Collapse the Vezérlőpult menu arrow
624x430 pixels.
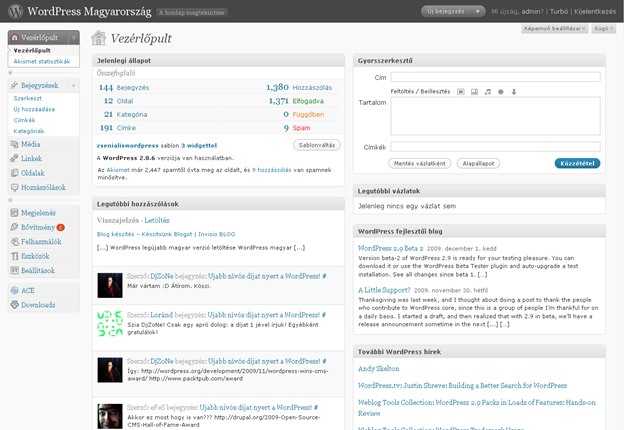click(x=74, y=38)
